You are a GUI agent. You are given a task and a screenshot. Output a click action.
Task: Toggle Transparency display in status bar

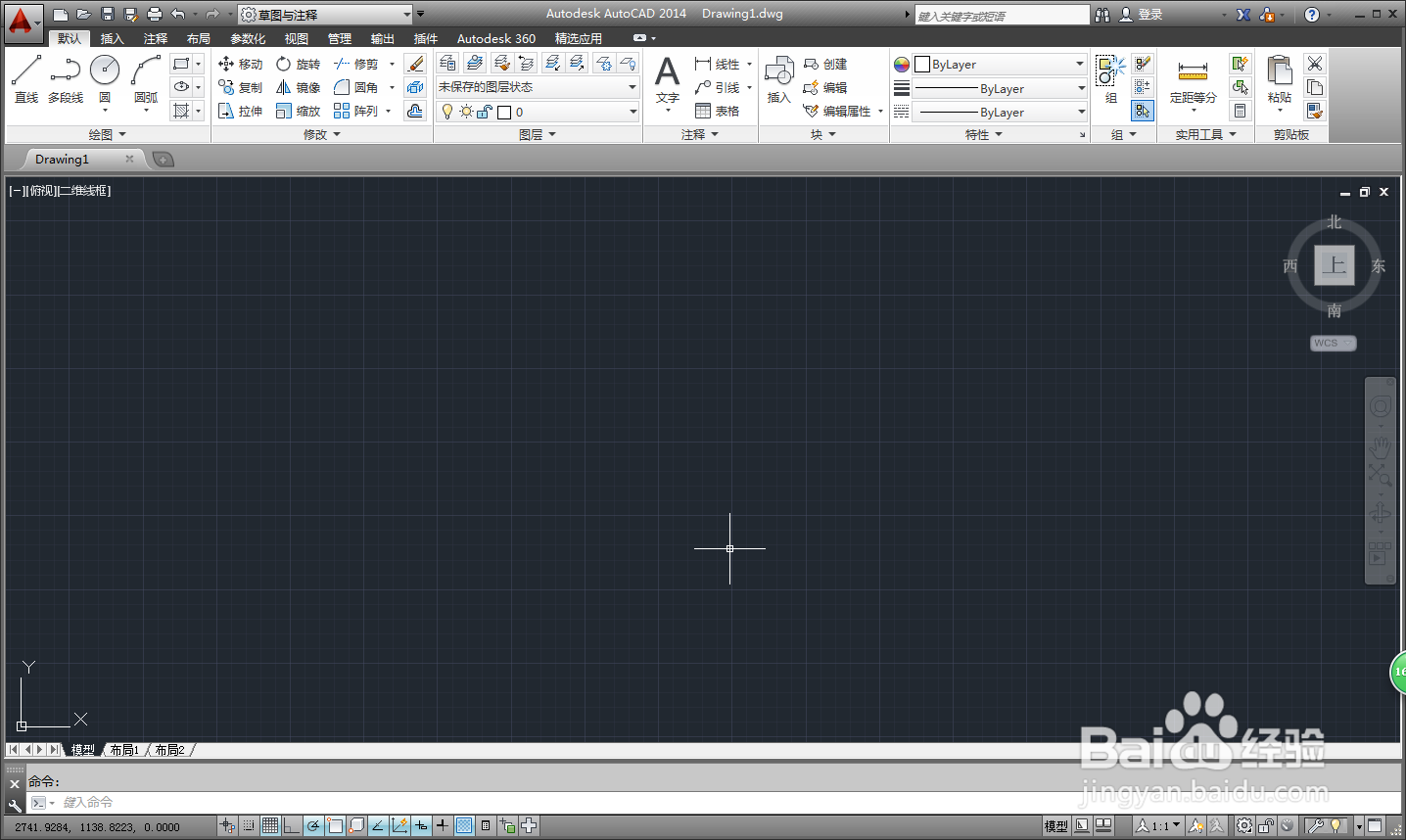464,826
